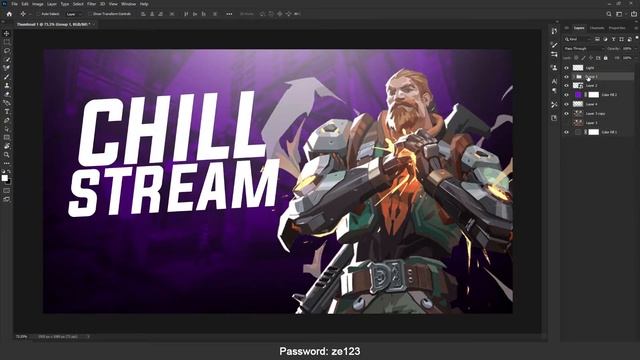Screen dimensions: 640x360
Task: Open the Filter menu
Action: coord(91,4)
